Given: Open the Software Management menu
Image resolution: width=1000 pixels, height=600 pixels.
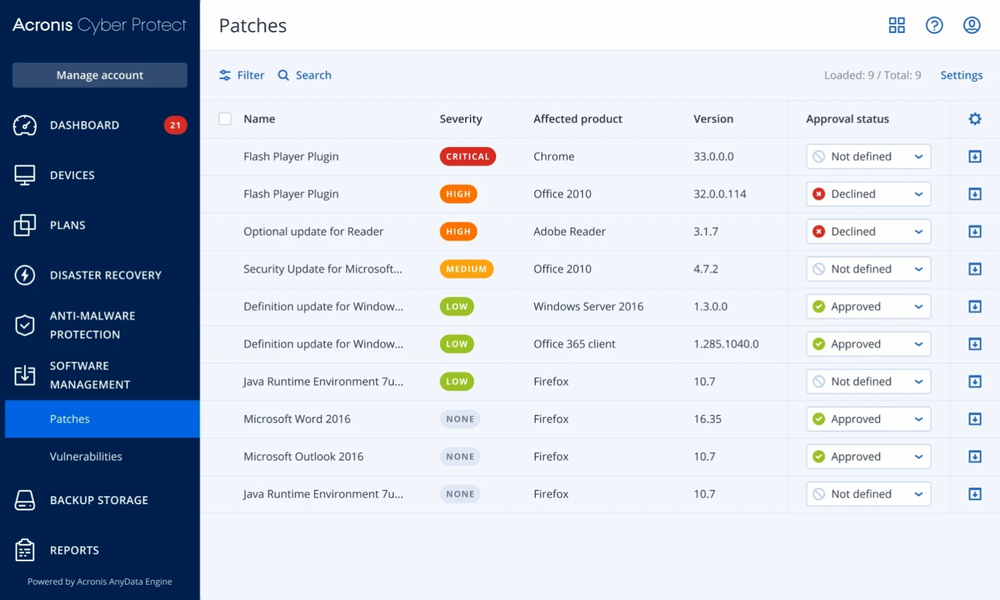Looking at the screenshot, I should point(100,376).
